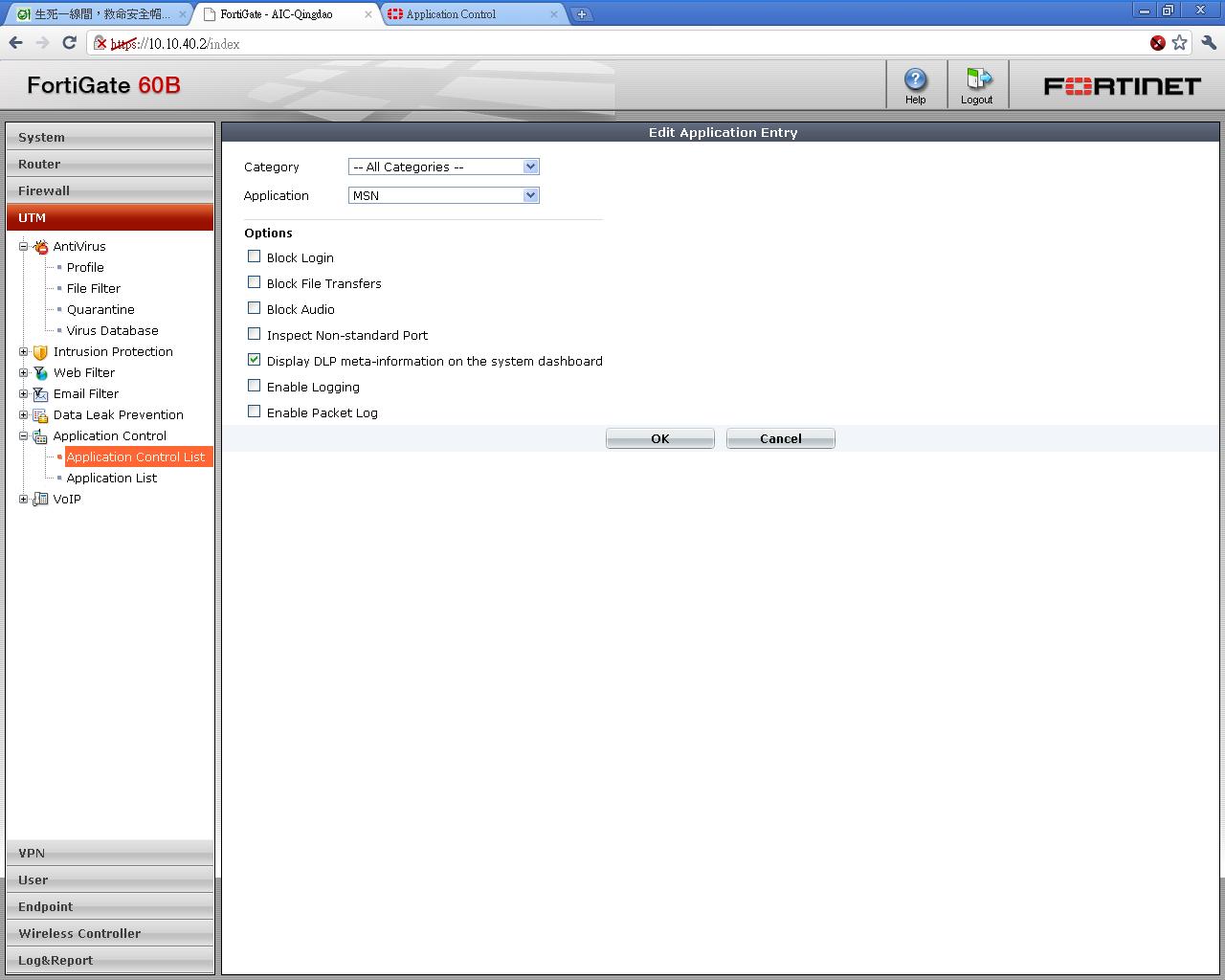Open AntiVirus Profile page

(85, 268)
